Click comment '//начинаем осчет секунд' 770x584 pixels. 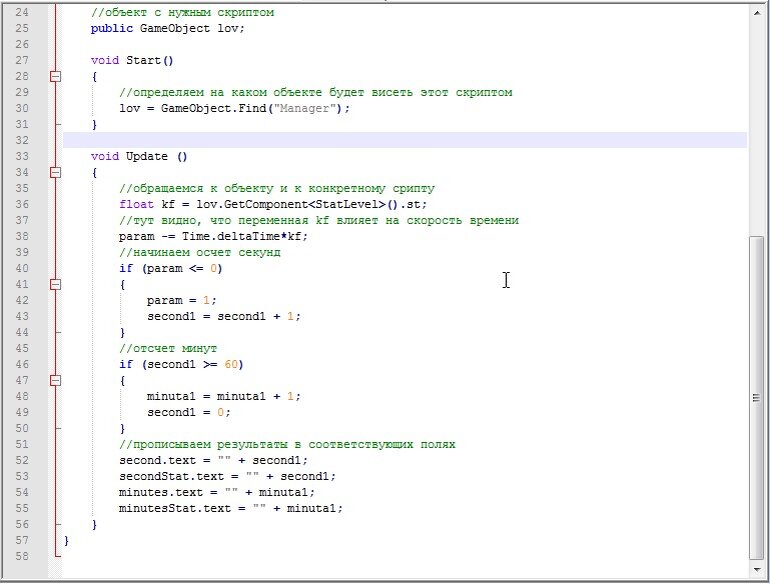pyautogui.click(x=199, y=252)
